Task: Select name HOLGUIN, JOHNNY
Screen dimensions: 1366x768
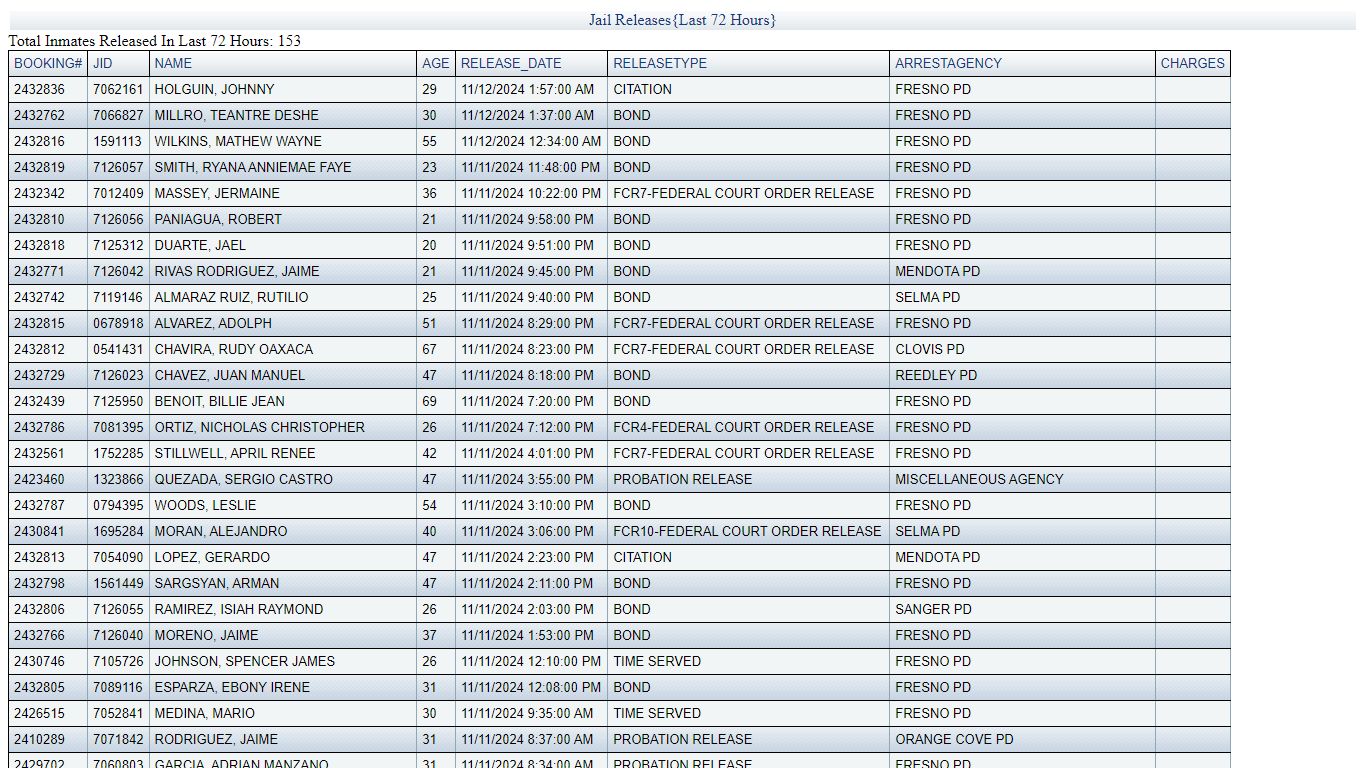Action: click(214, 89)
